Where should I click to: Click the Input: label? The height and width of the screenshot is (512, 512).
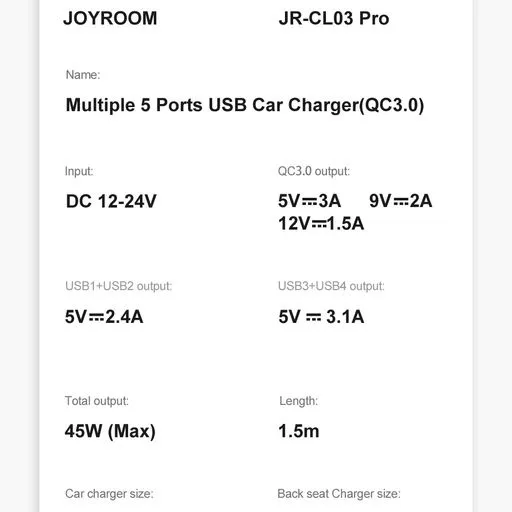79,171
